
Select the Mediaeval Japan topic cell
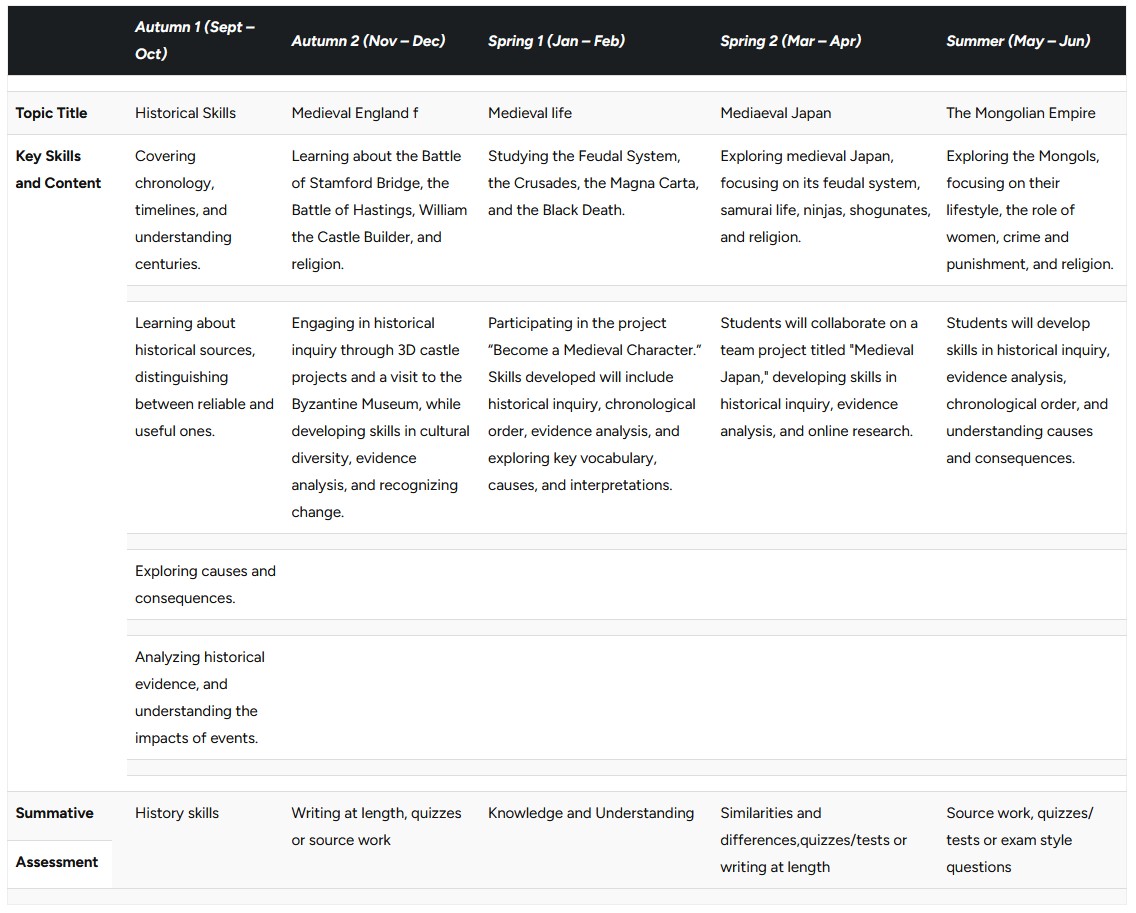coord(775,113)
